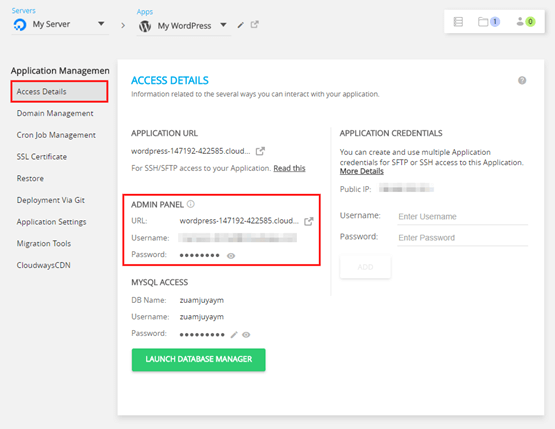
Task: Click breadcrumb chevron between server and app
Action: (x=123, y=25)
